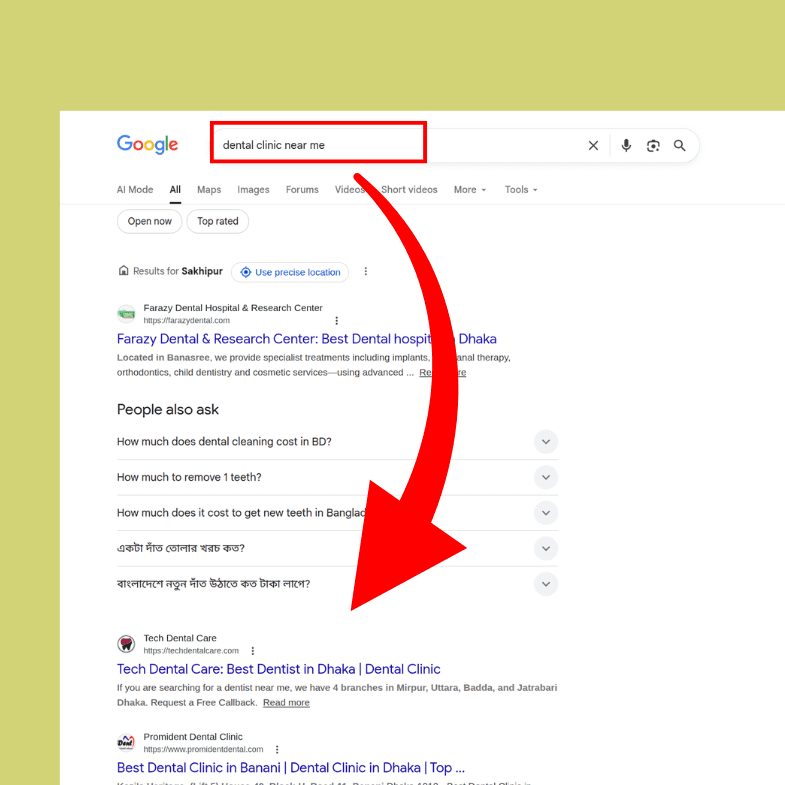Click the Promident Dental Clinic favicon
The width and height of the screenshot is (785, 785).
coord(126,742)
